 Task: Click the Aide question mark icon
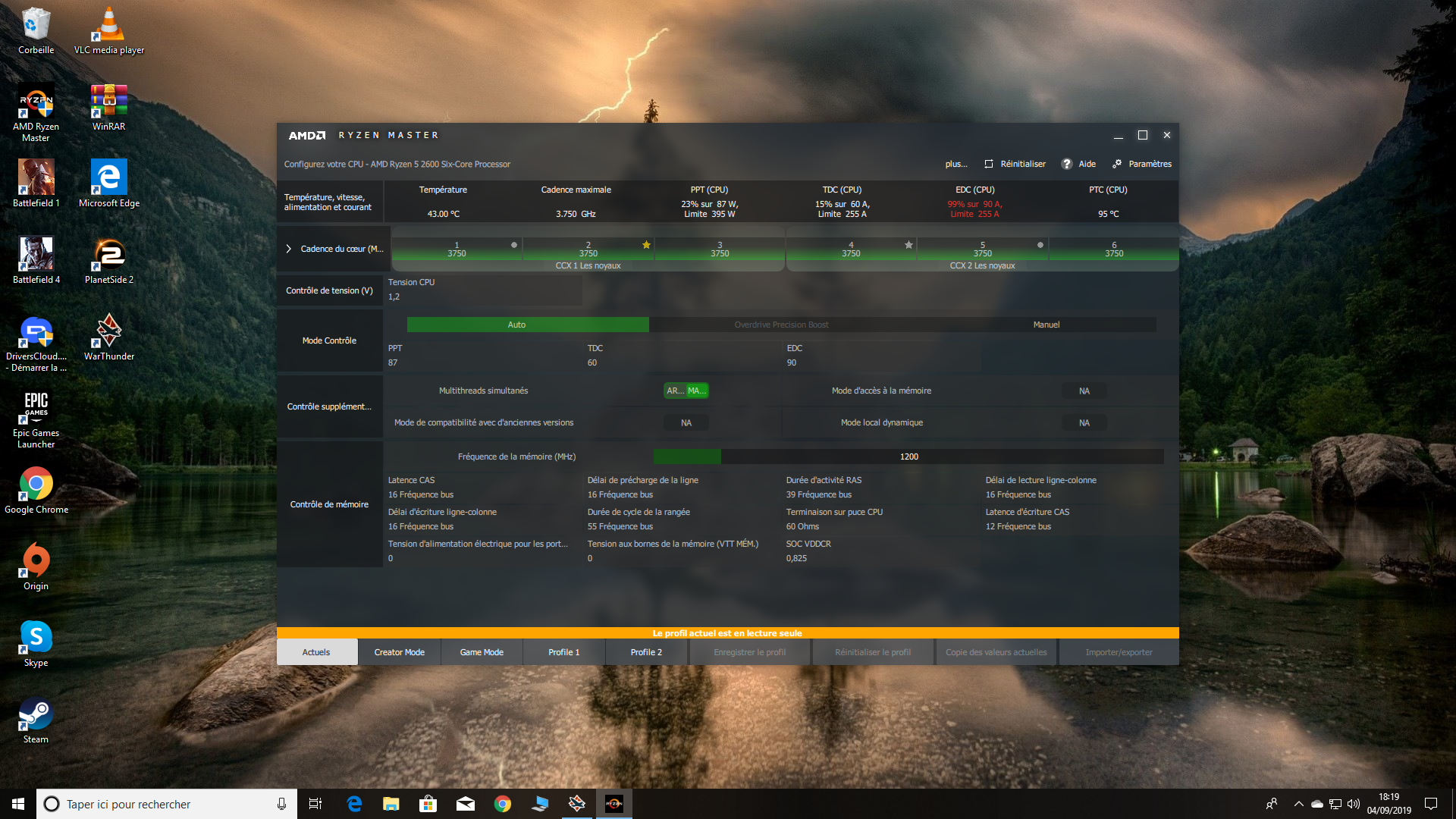[1067, 164]
